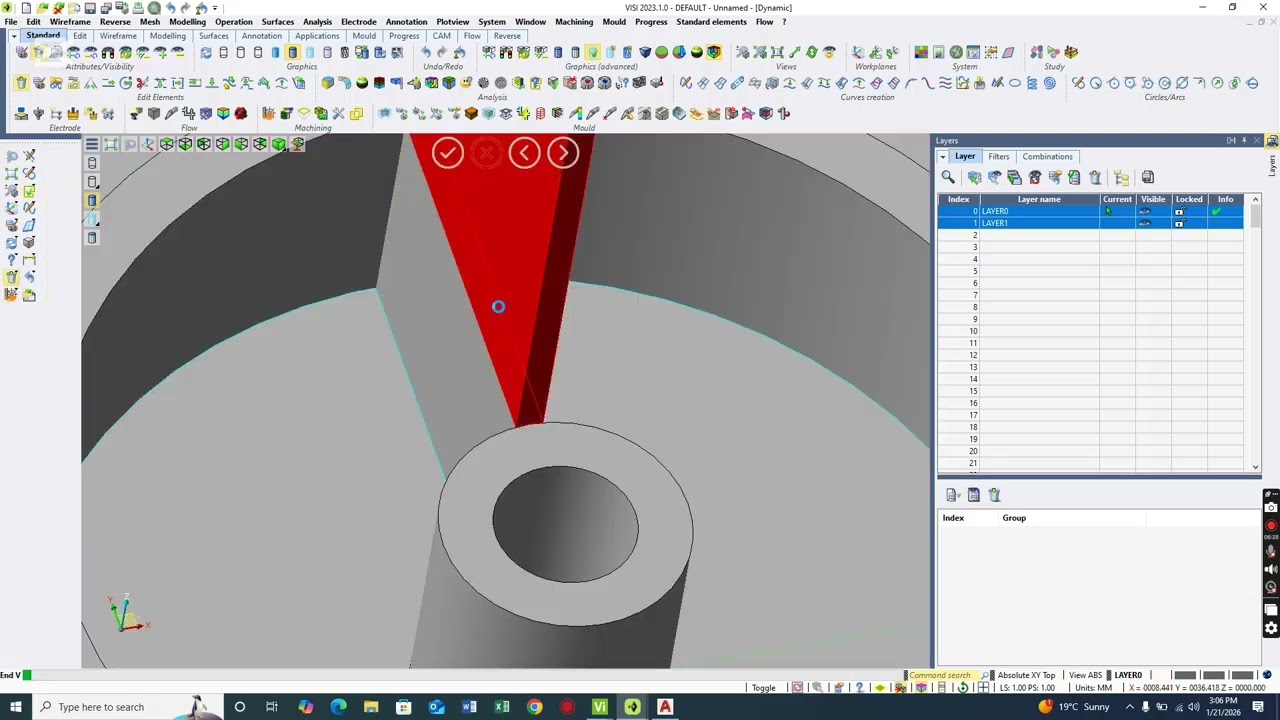Open Microsoft Word from the taskbar
The height and width of the screenshot is (720, 1280).
469,707
